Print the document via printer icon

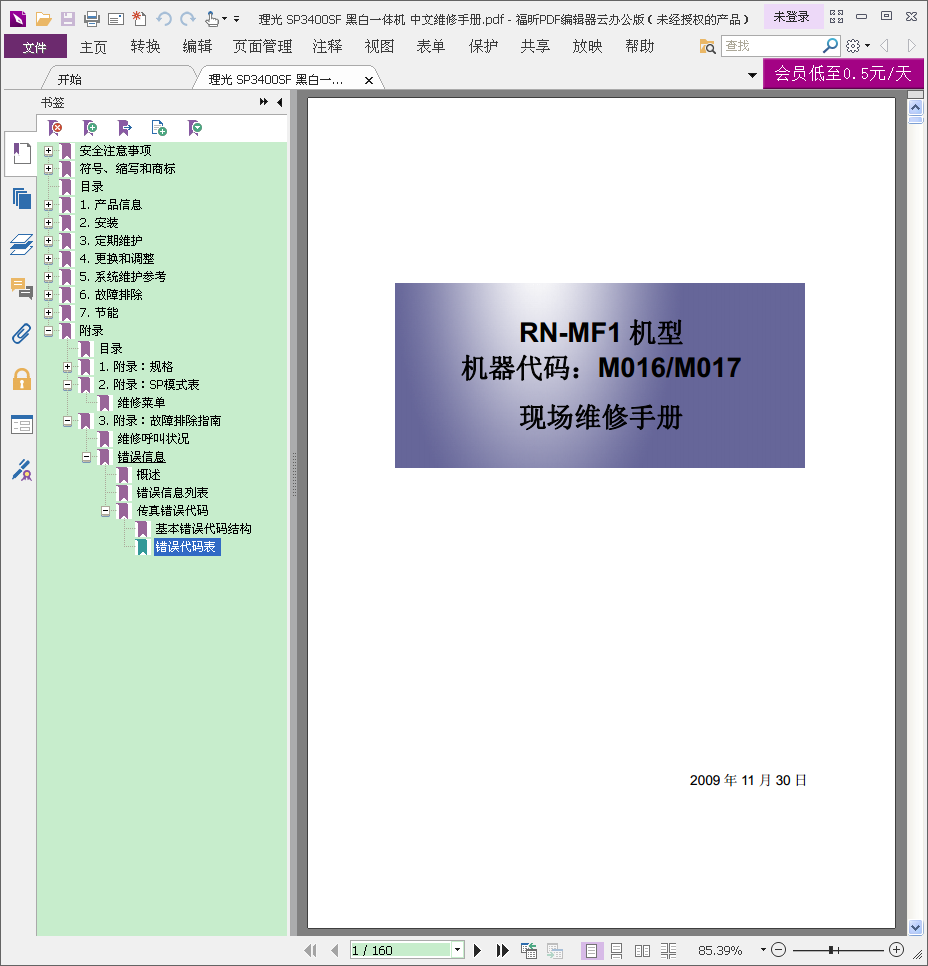(x=92, y=19)
